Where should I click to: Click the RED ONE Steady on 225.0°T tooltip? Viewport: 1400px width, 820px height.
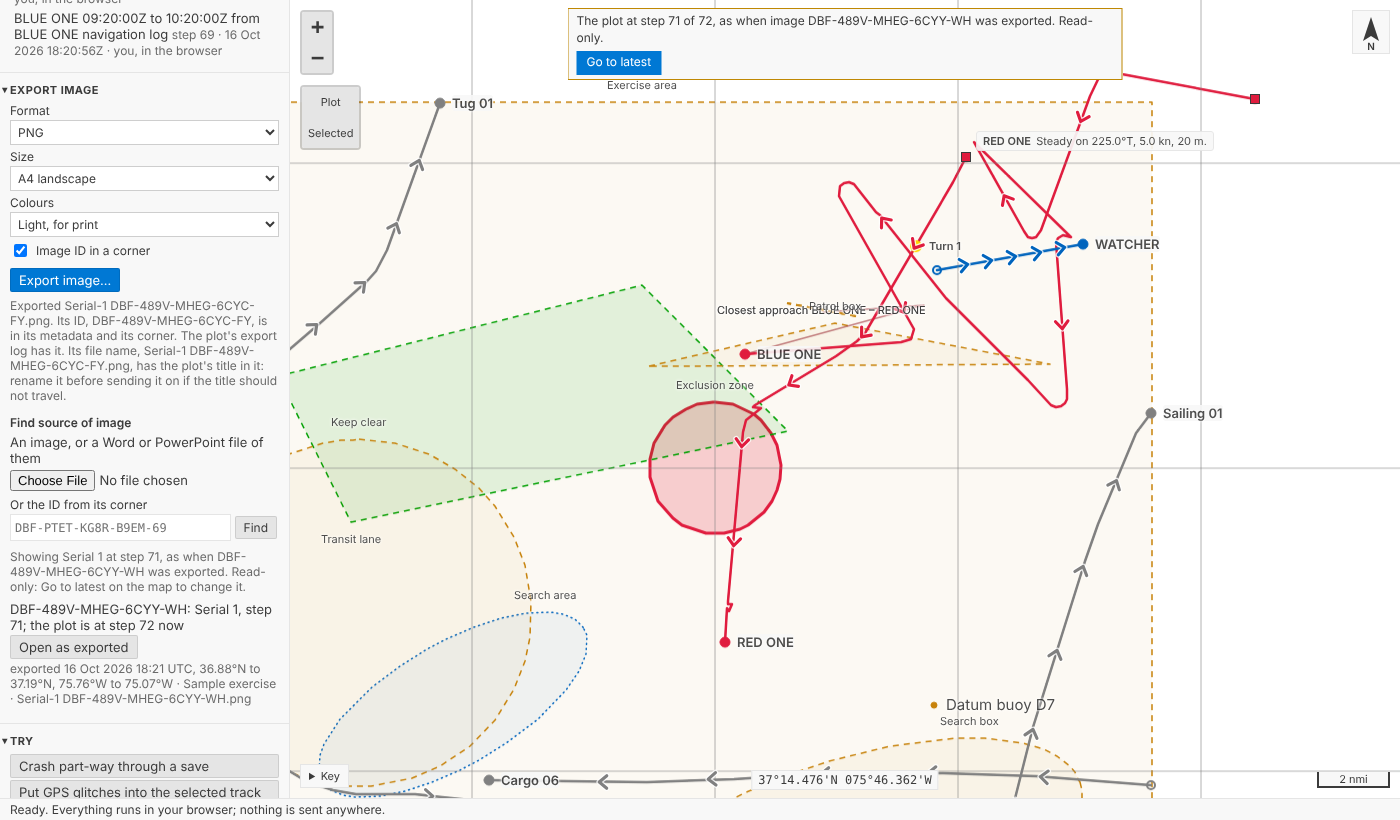pos(1095,141)
